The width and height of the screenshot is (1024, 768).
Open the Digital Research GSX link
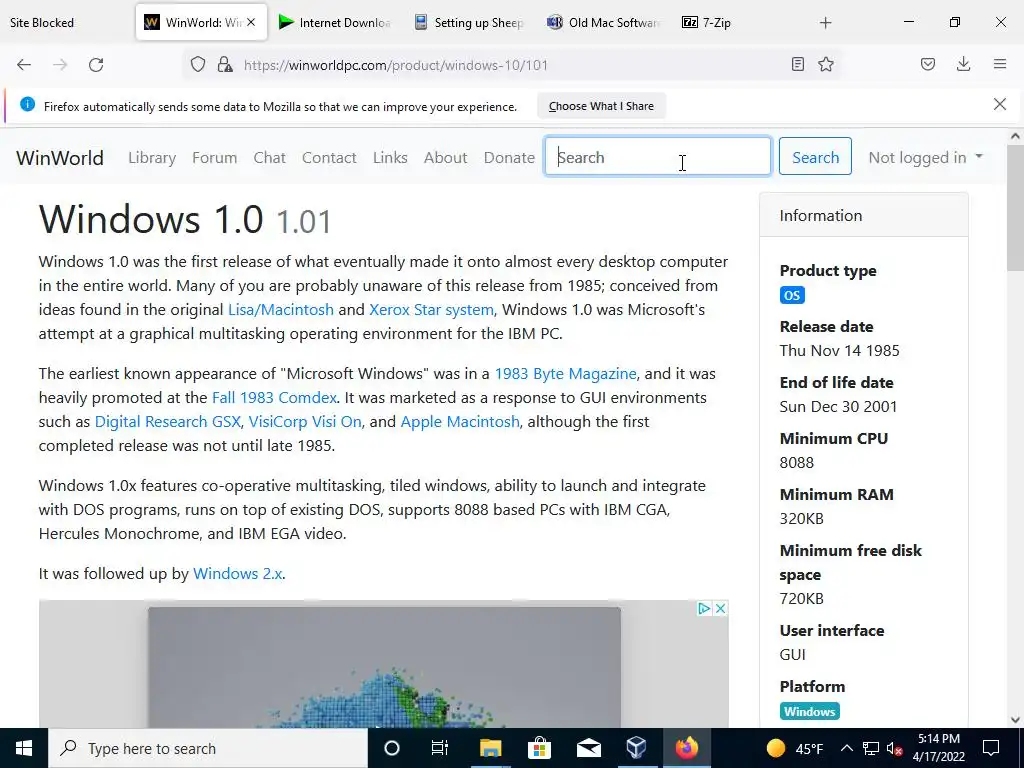click(168, 422)
